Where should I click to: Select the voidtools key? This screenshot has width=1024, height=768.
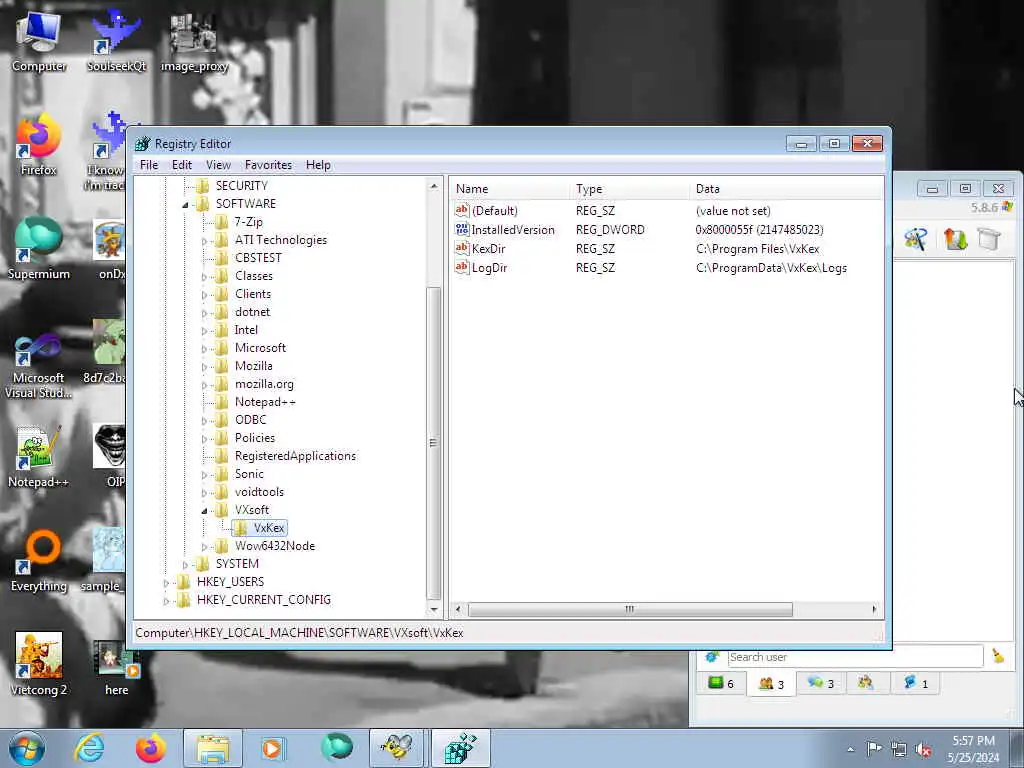point(259,492)
